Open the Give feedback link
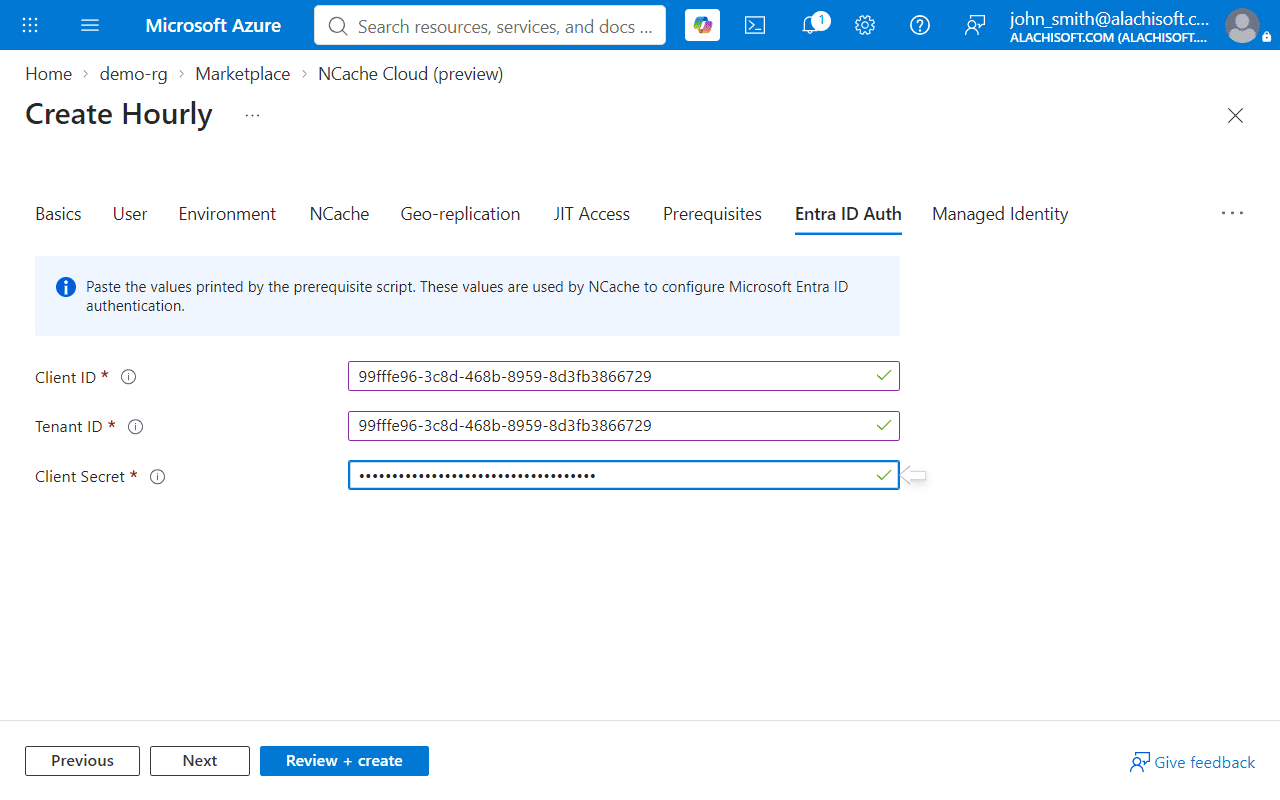1280x800 pixels. (1192, 762)
